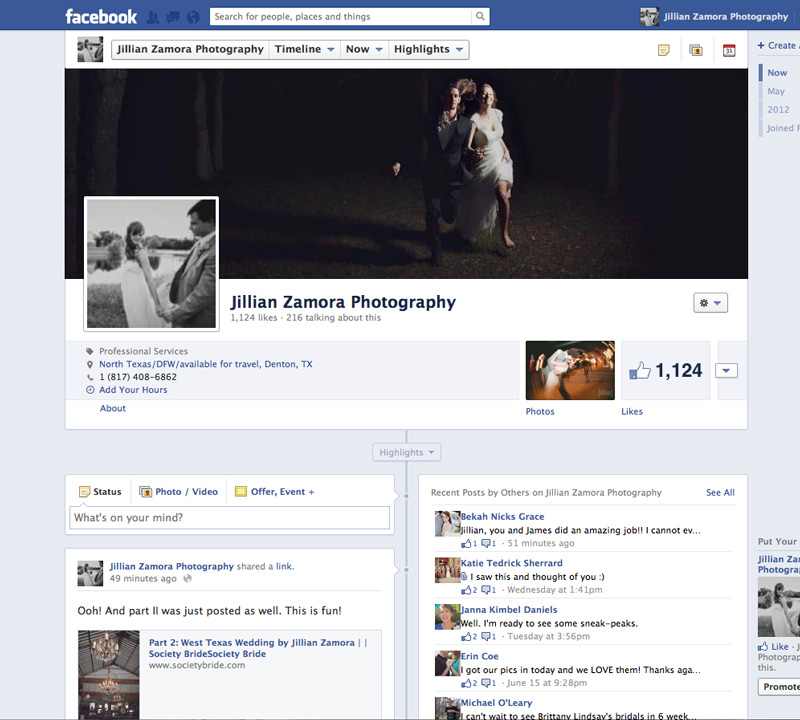Open Bekah Nicks Grace's profile

[x=503, y=516]
